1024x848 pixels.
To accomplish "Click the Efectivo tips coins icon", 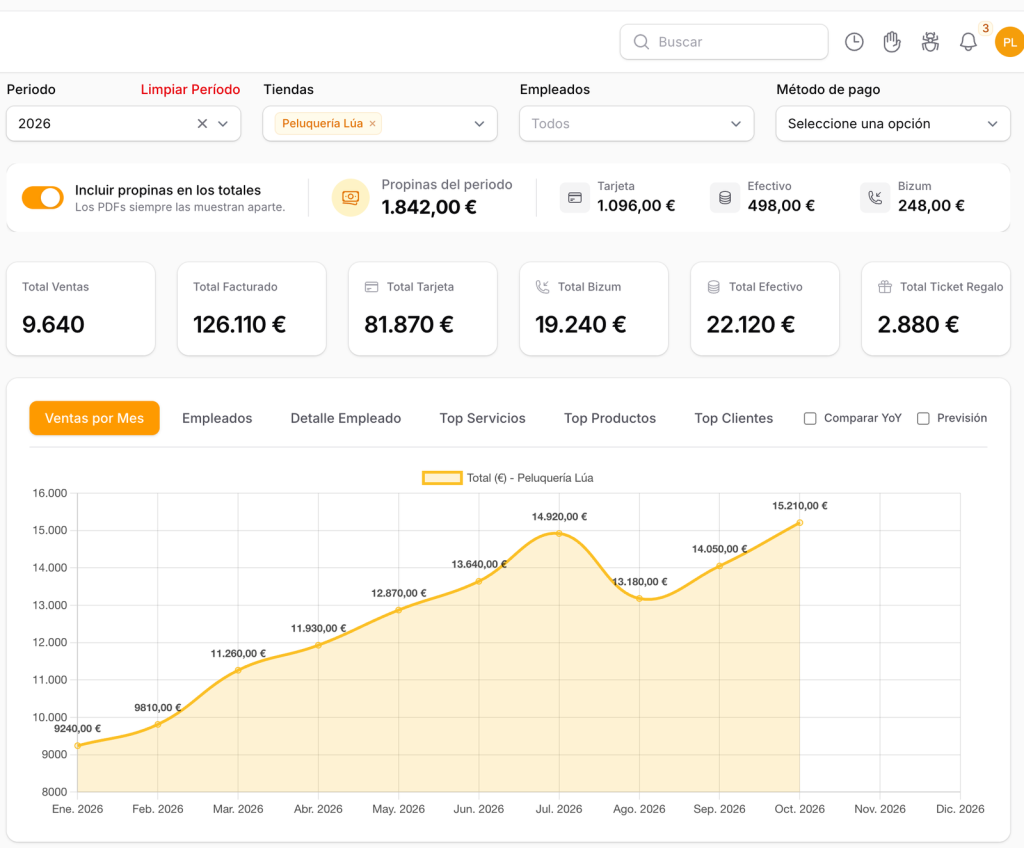I will pyautogui.click(x=725, y=198).
